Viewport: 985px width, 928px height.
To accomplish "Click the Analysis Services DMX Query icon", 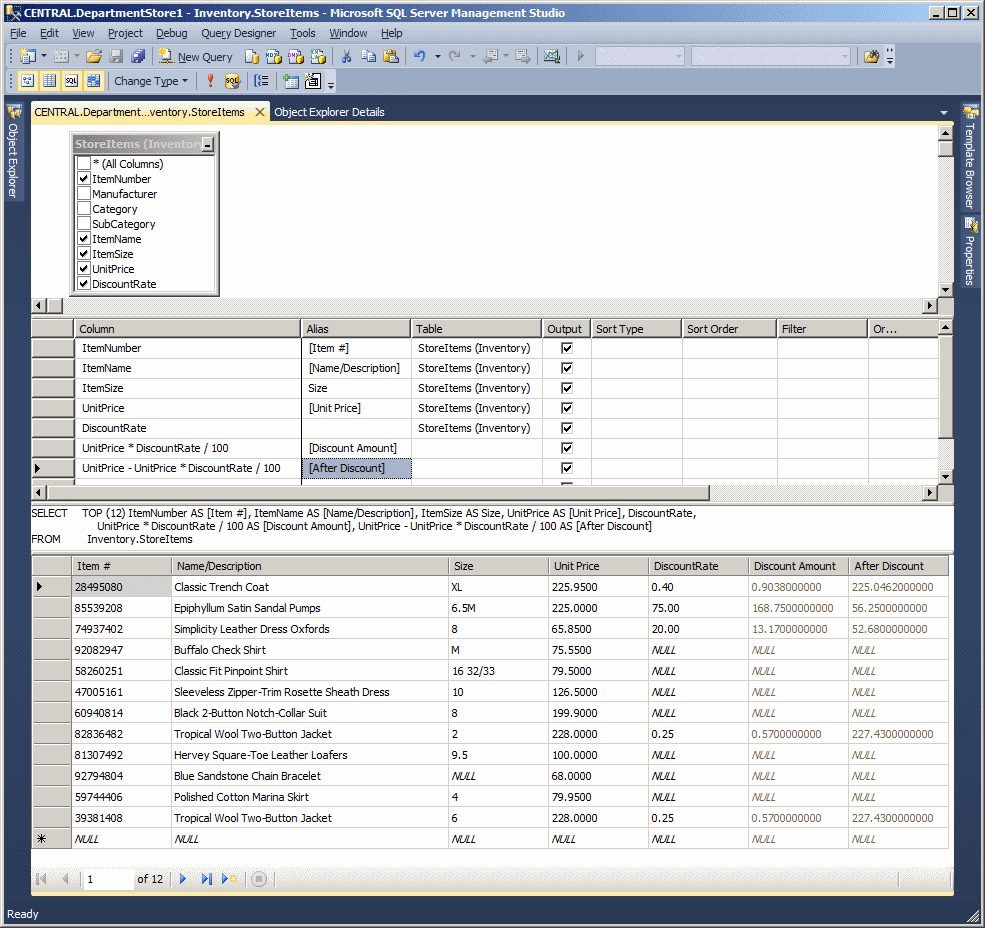I will [x=296, y=57].
